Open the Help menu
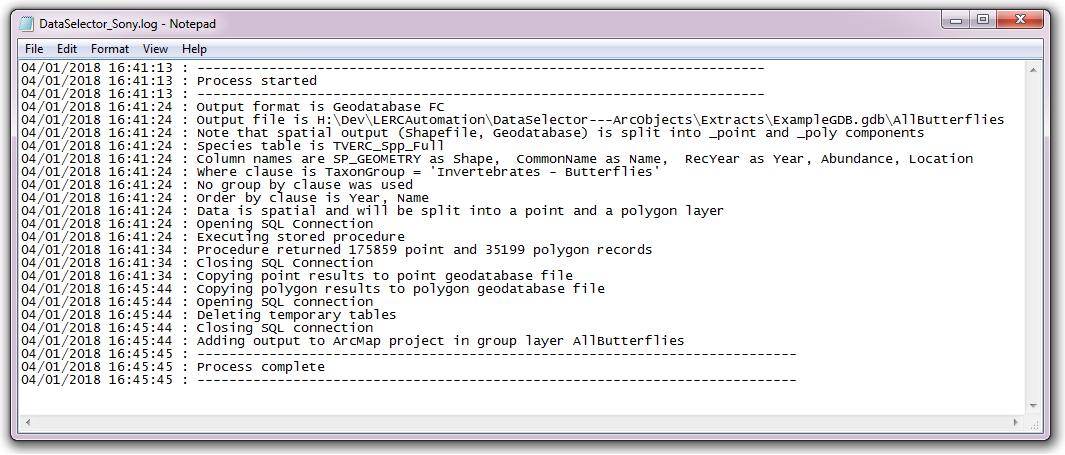The width and height of the screenshot is (1065, 455). [x=194, y=49]
